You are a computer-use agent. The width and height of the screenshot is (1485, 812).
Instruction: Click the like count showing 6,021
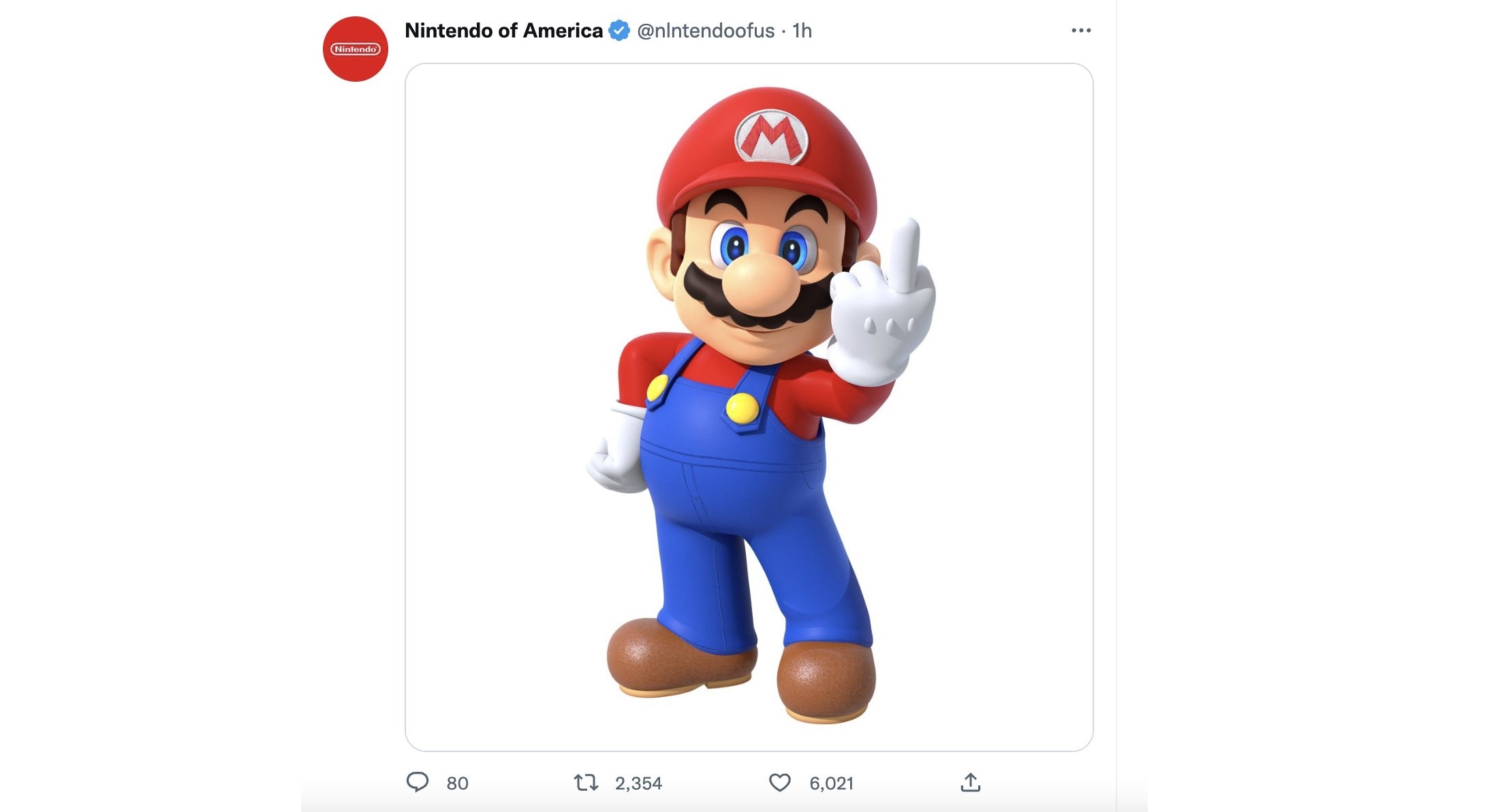point(831,783)
